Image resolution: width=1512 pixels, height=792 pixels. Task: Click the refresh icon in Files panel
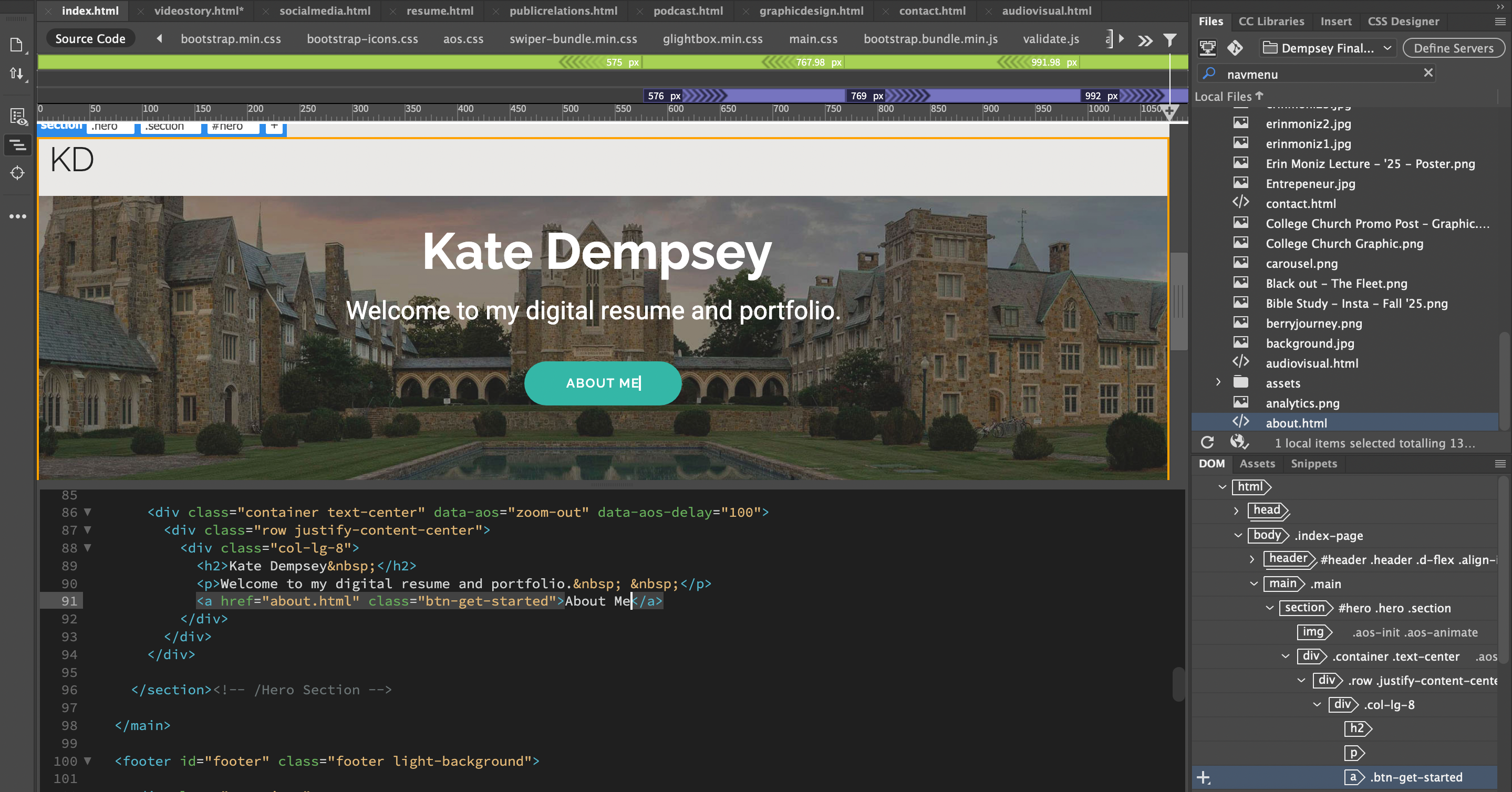pyautogui.click(x=1207, y=442)
